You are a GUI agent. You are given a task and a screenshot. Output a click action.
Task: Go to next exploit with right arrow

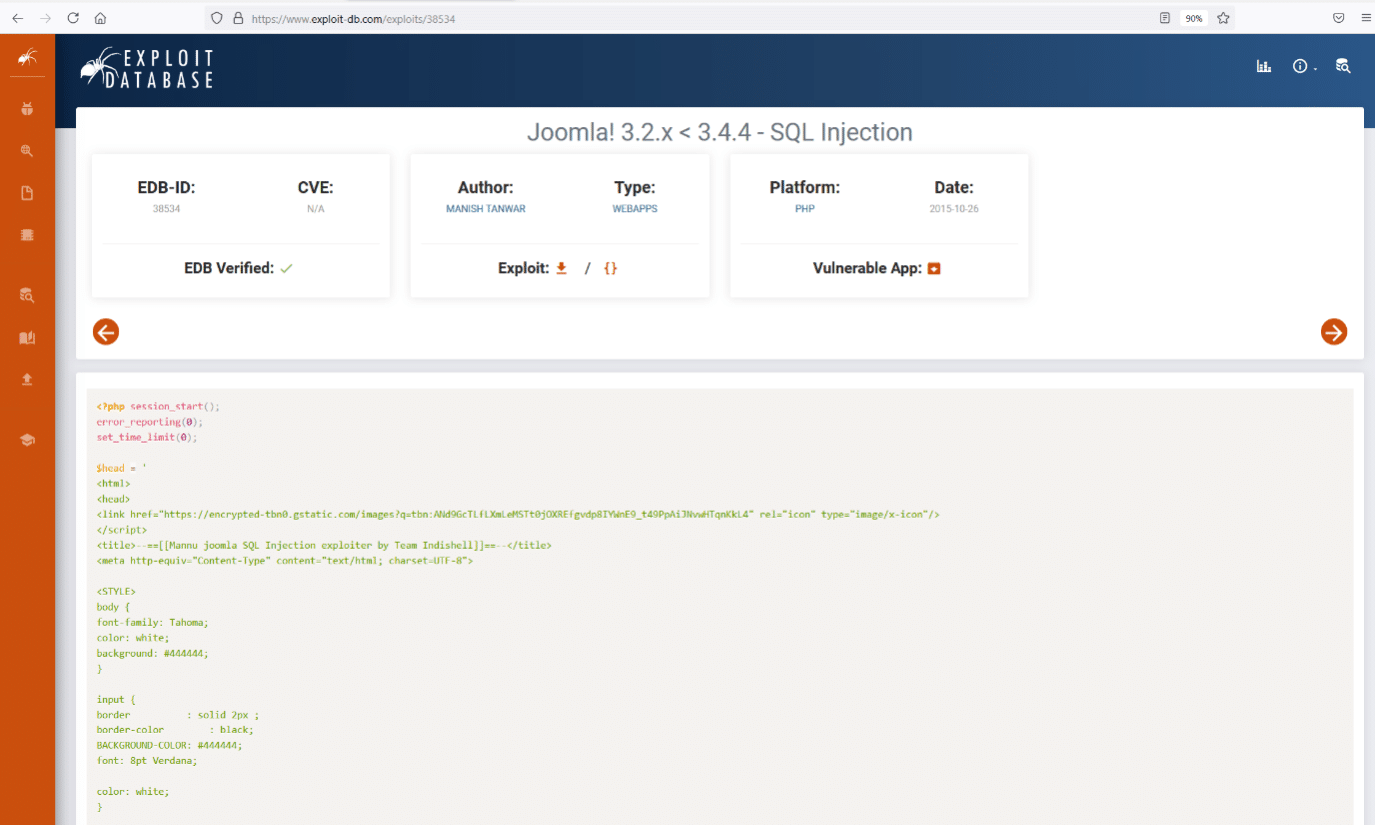(x=1333, y=332)
